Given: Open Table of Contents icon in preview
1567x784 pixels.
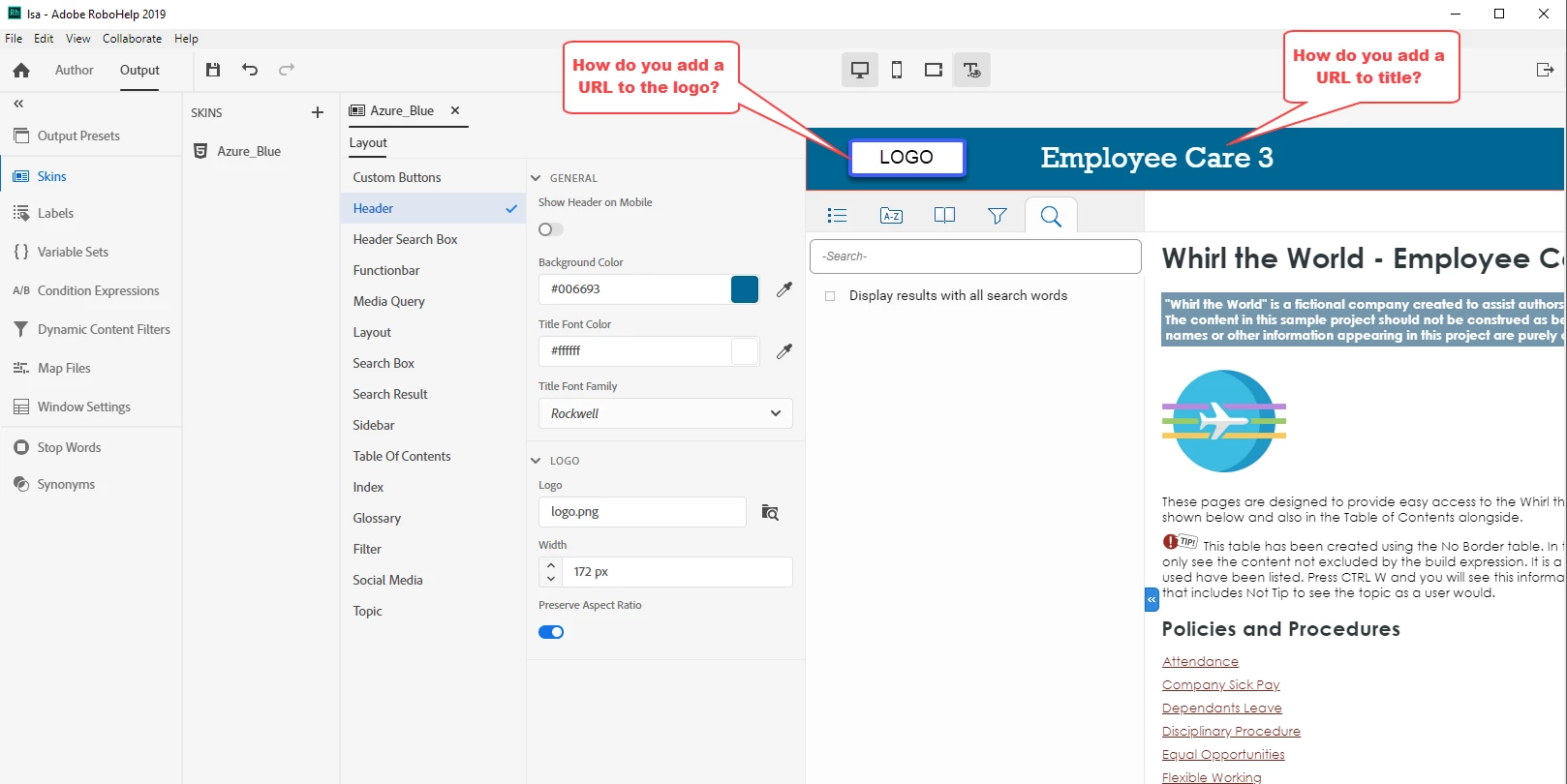Looking at the screenshot, I should tap(838, 216).
